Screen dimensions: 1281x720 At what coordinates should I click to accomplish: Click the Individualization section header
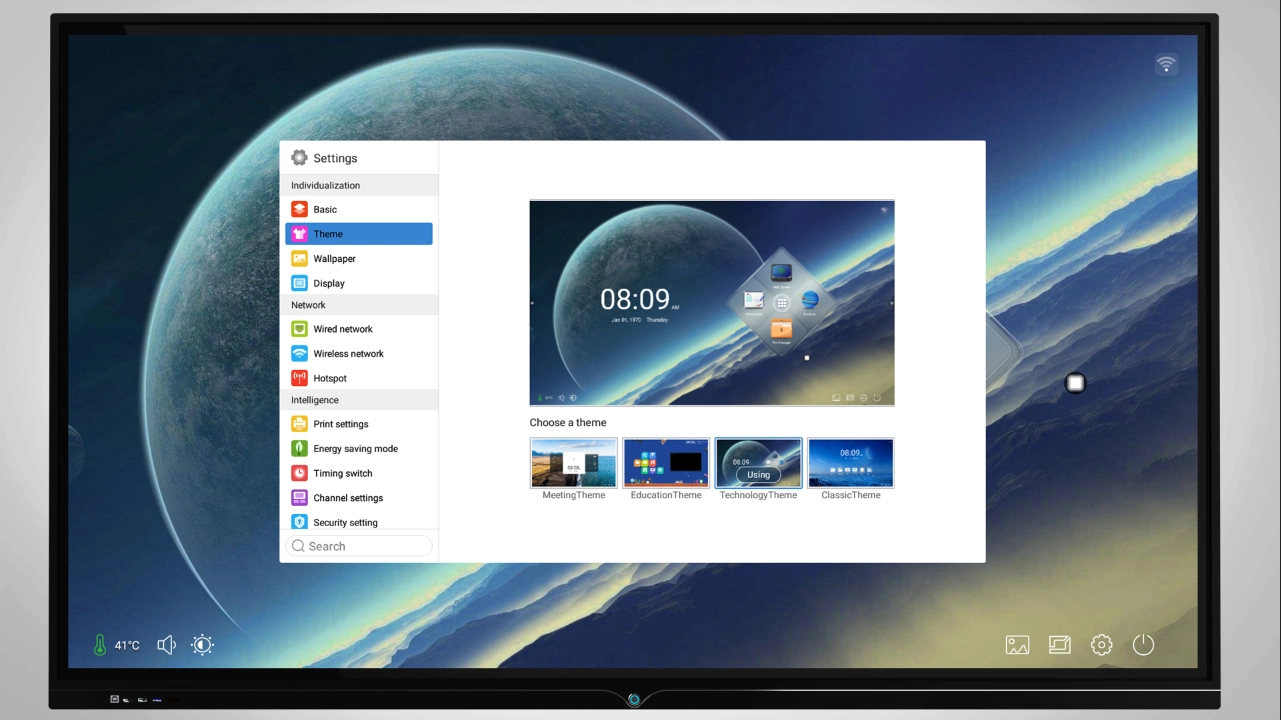click(359, 185)
